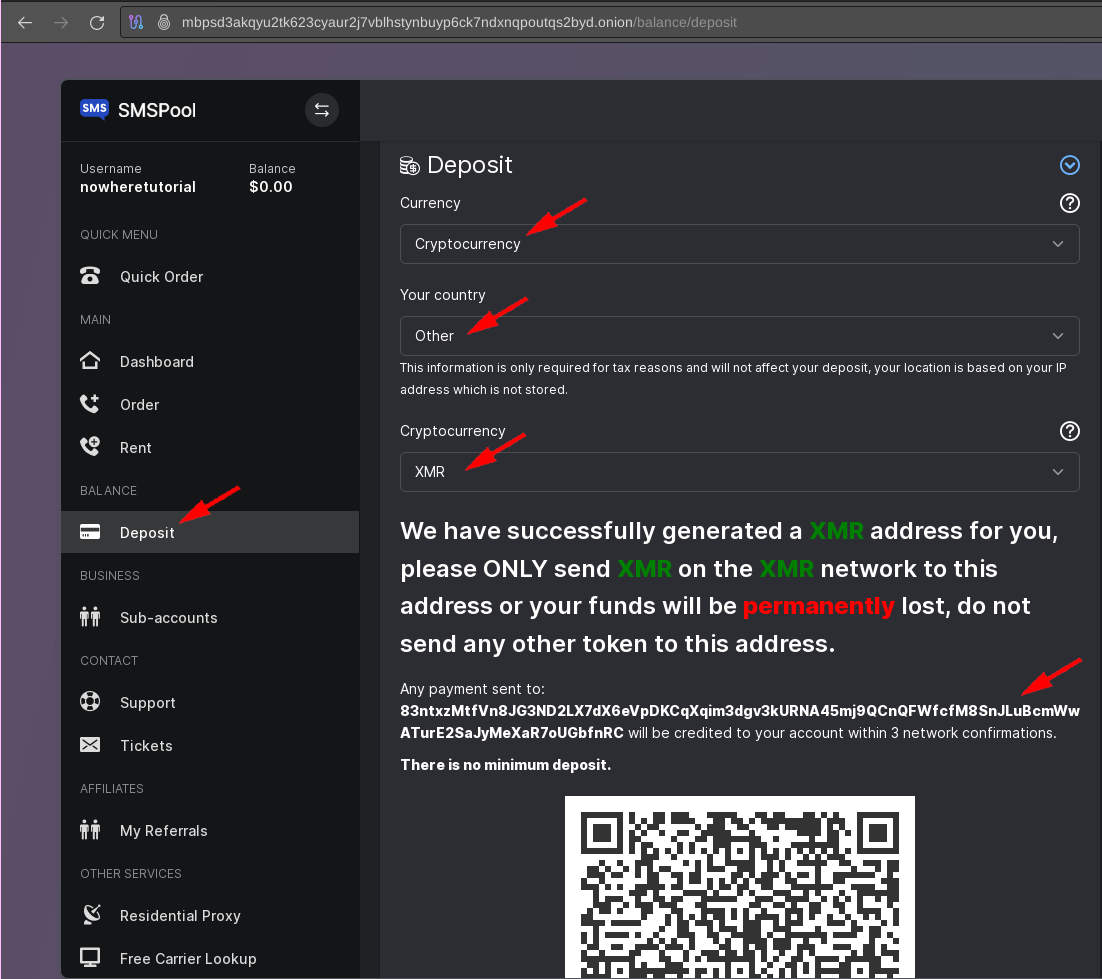Click the Free Carrier Lookup monitor icon
The image size is (1102, 979).
tap(90, 958)
